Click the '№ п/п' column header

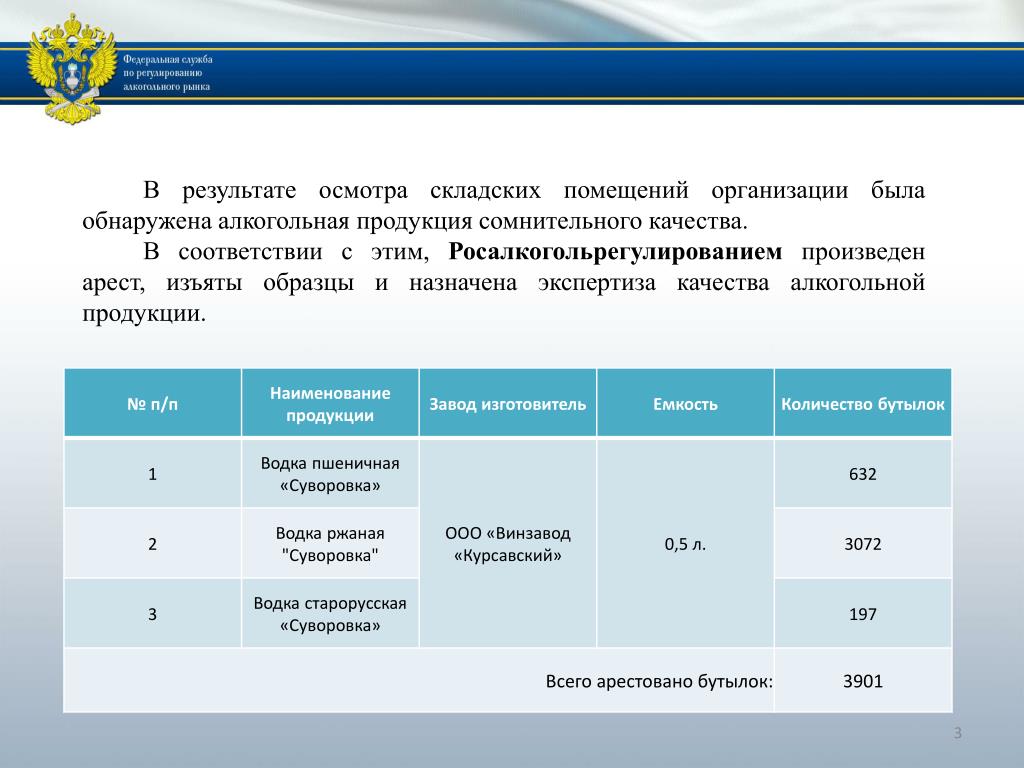coord(152,404)
